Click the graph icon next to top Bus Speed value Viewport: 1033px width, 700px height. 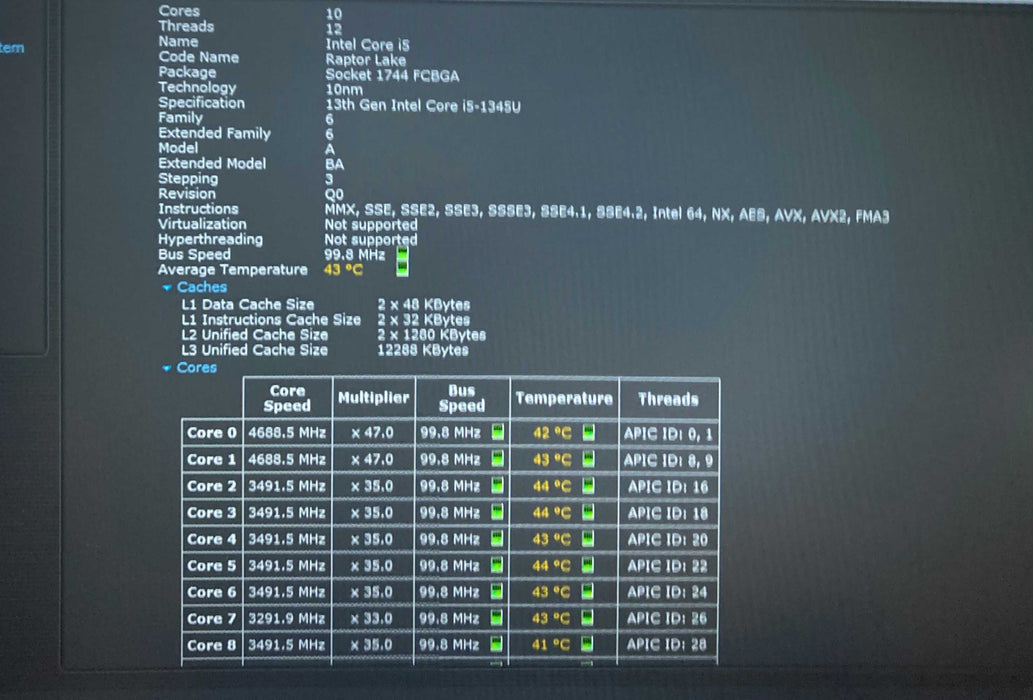[402, 255]
